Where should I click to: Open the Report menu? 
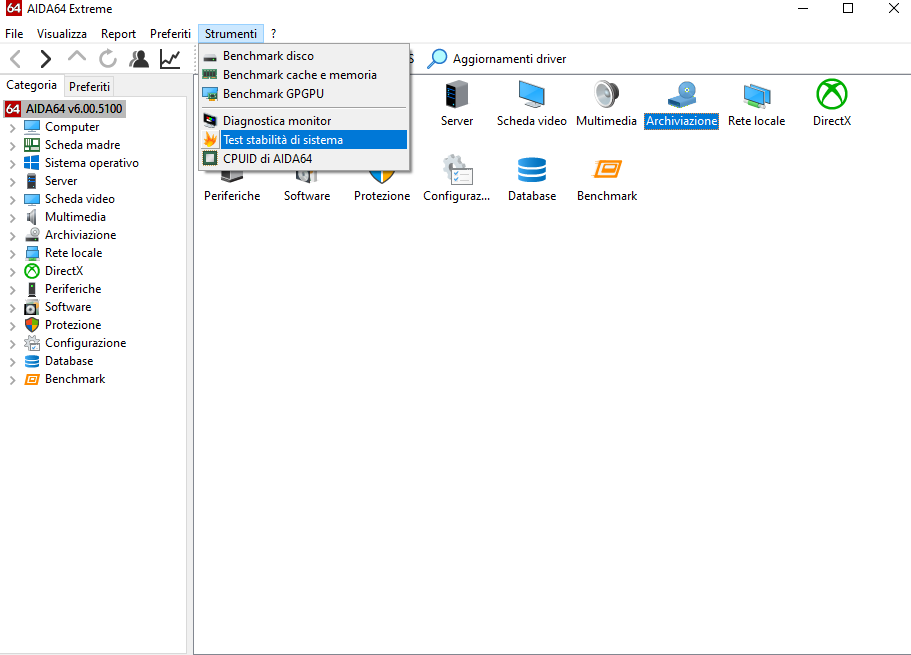(118, 34)
